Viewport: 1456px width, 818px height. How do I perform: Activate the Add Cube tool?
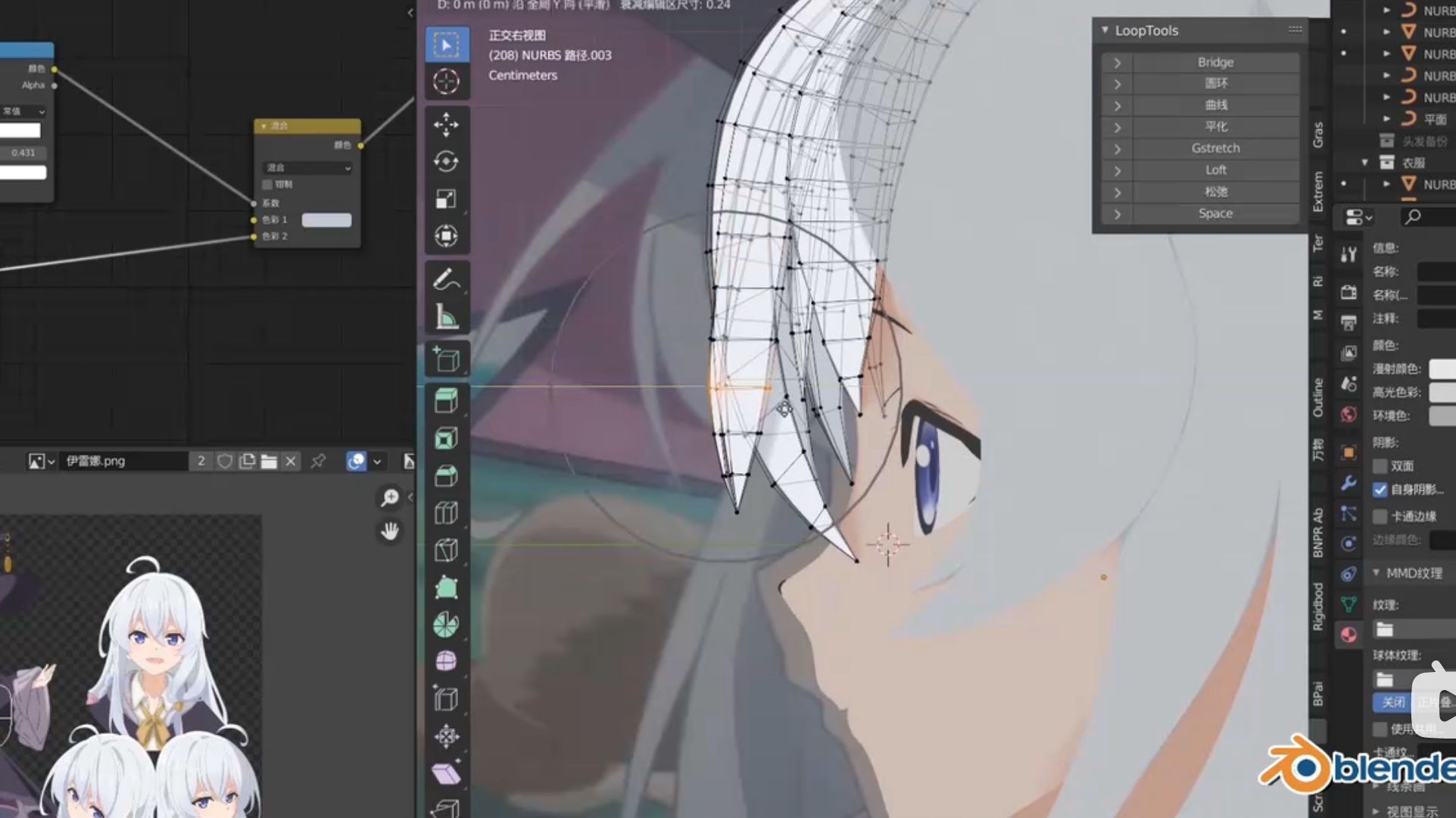(x=446, y=359)
